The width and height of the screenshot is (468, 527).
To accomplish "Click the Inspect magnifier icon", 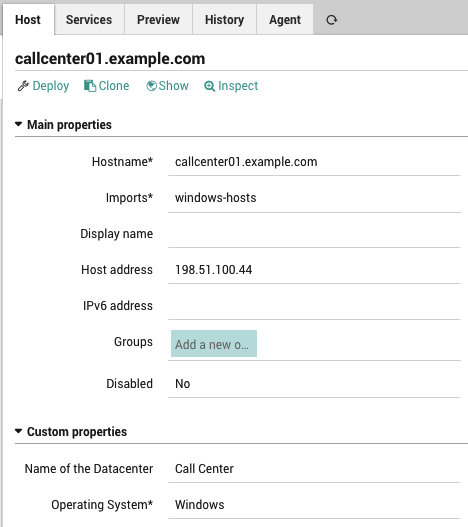I will tap(209, 86).
